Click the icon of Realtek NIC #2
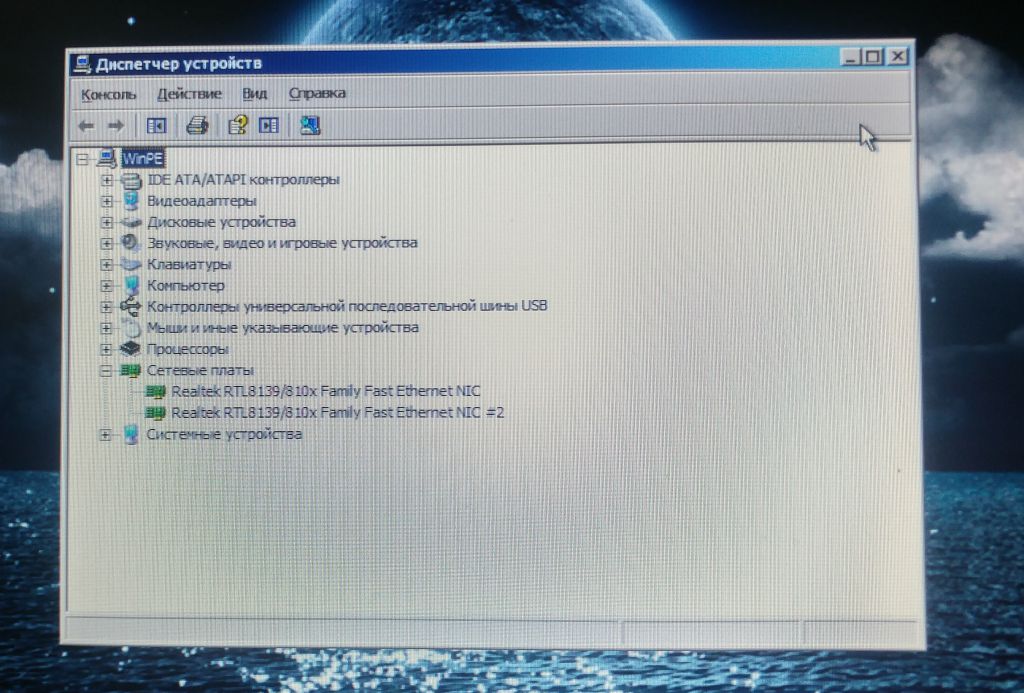 [155, 413]
